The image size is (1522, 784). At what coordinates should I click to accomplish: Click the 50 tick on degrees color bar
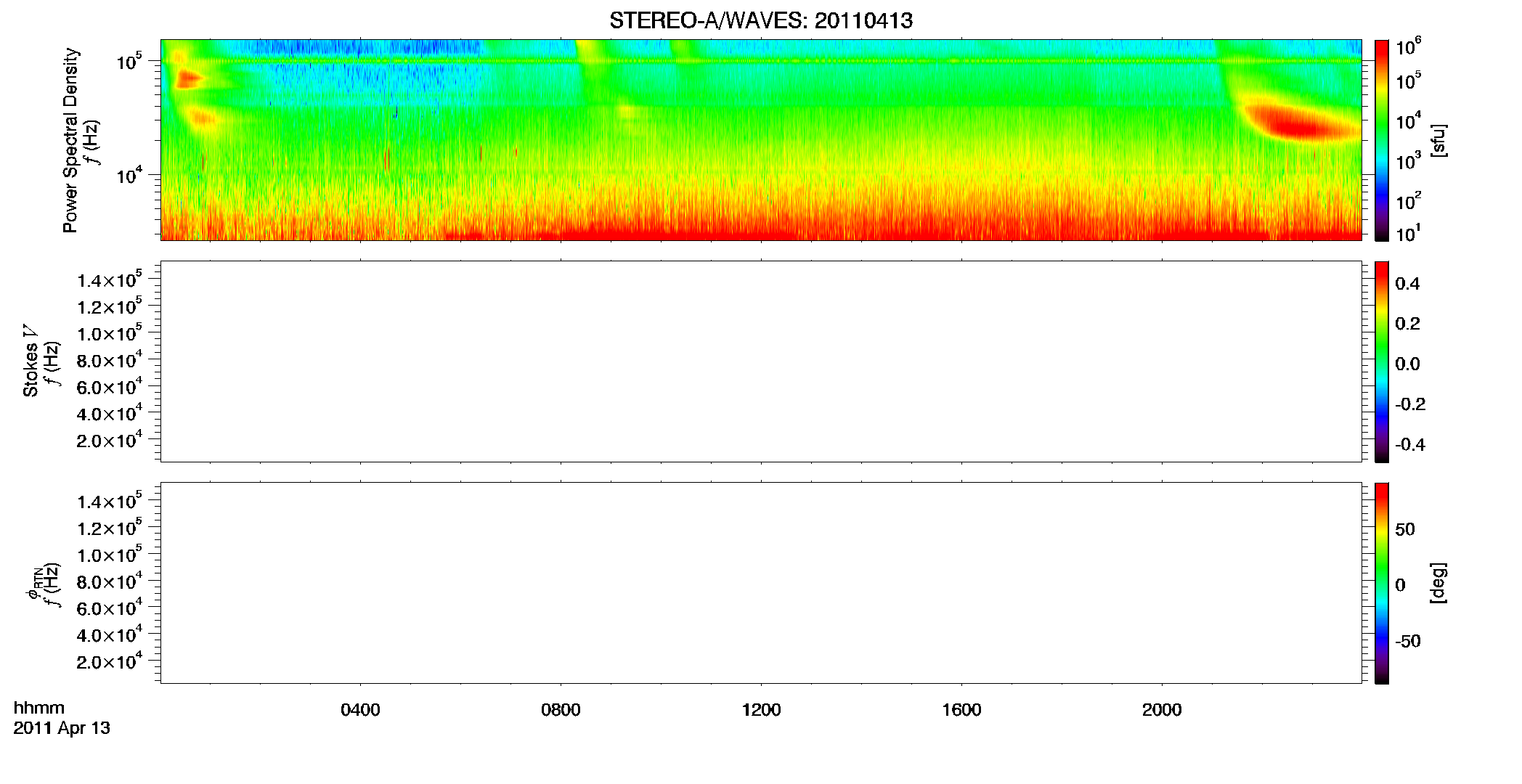click(1404, 529)
